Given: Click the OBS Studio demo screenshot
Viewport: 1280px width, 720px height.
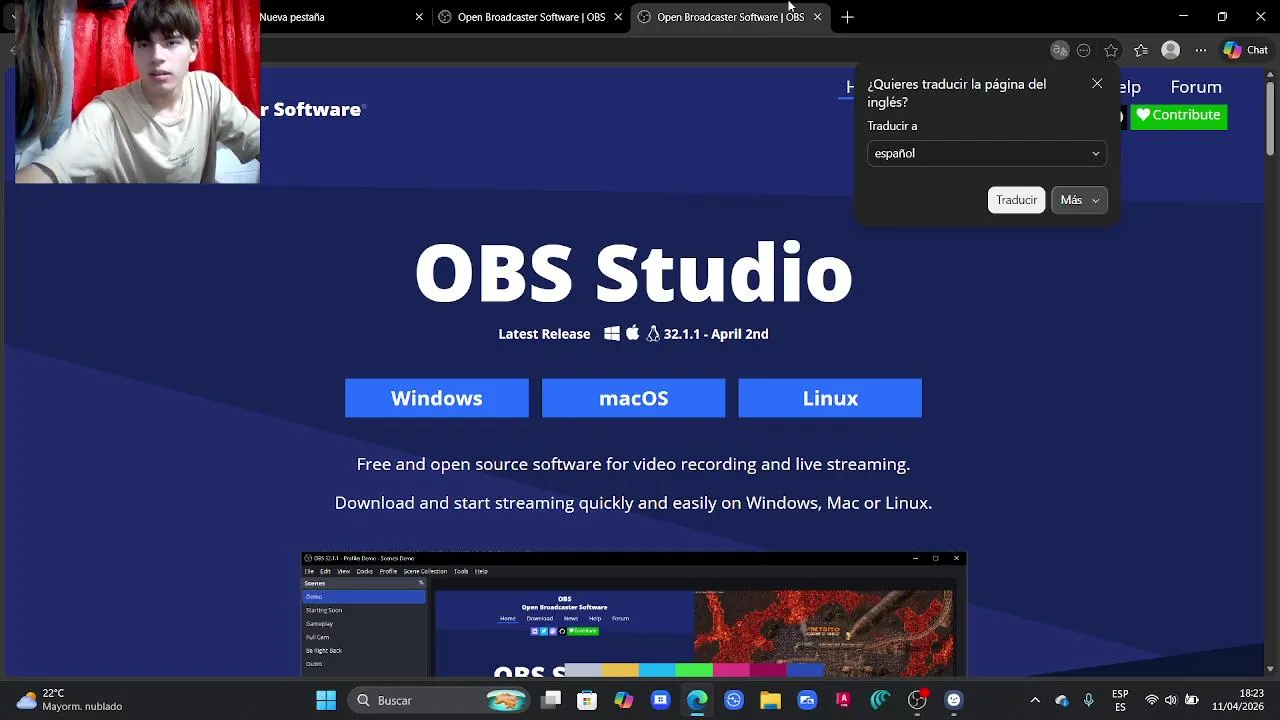Looking at the screenshot, I should [634, 614].
